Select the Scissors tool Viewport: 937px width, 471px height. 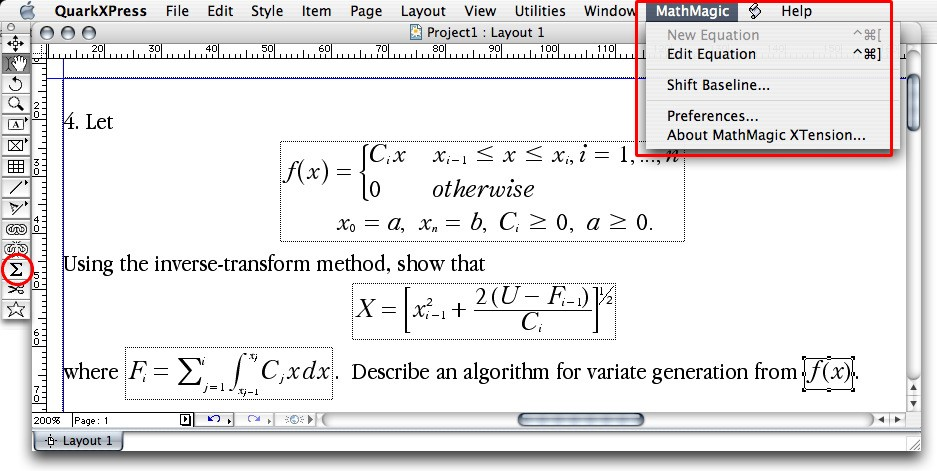pos(15,289)
